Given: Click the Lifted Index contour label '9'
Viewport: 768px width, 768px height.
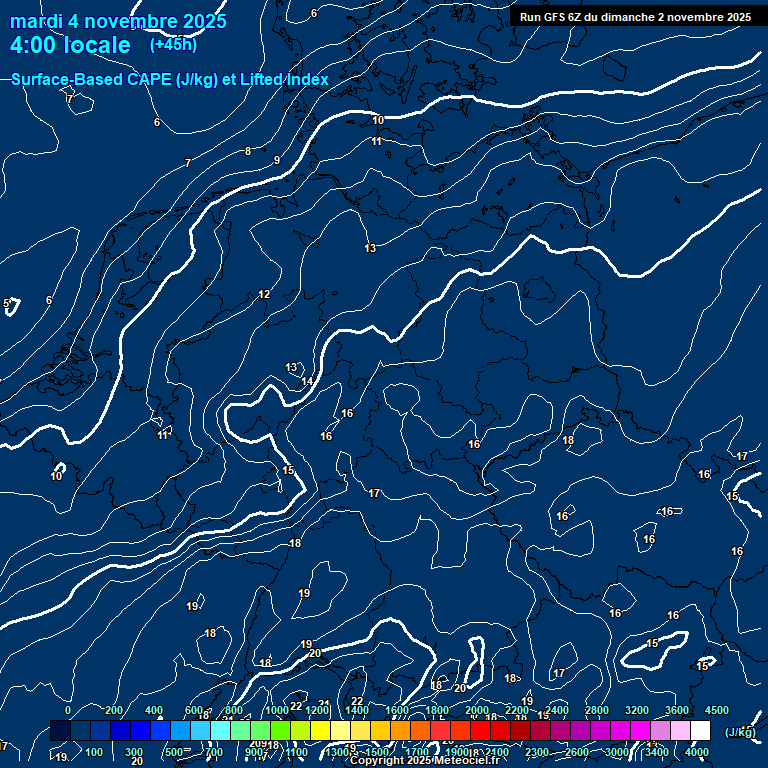Looking at the screenshot, I should pos(277,160).
